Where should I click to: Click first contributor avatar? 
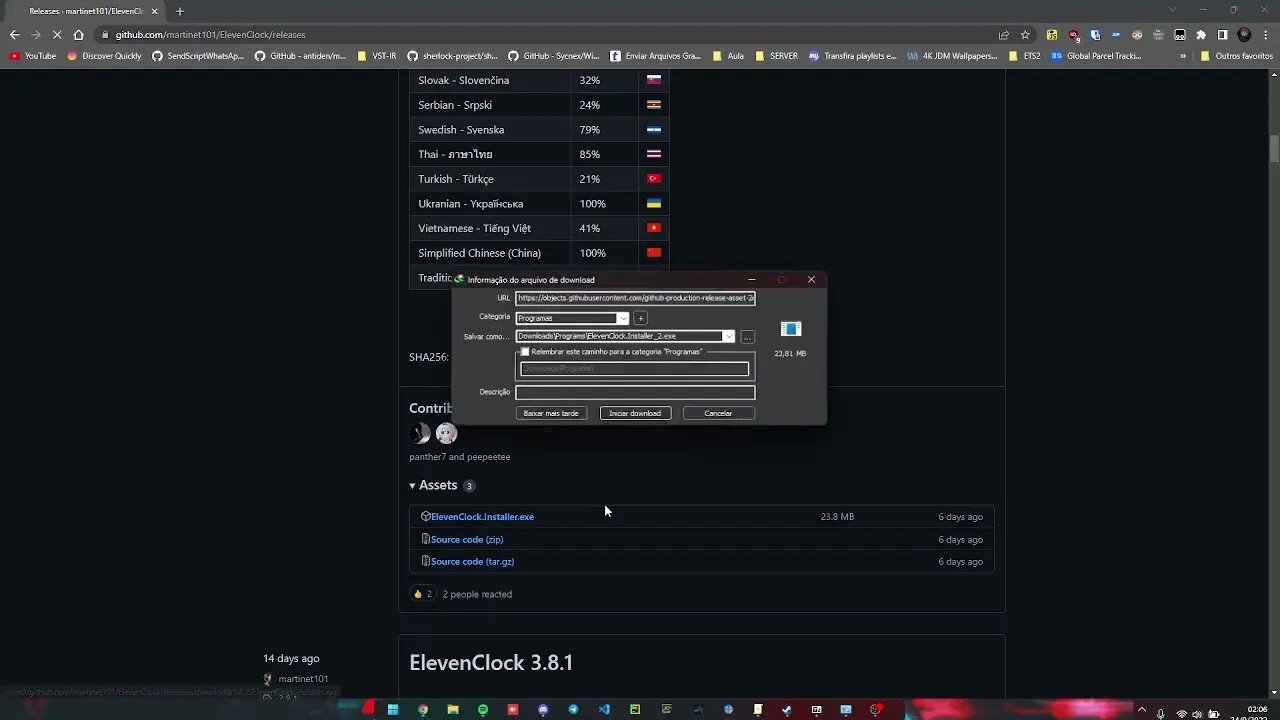click(x=420, y=433)
